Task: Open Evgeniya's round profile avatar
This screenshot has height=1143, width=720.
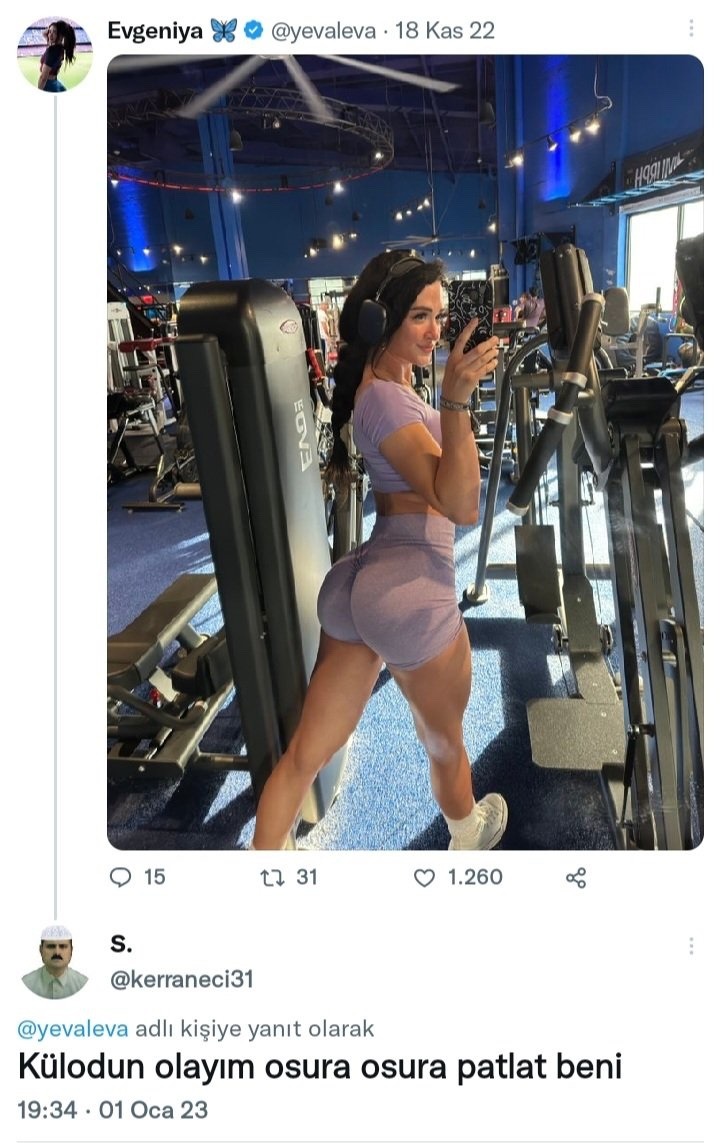Action: tap(55, 55)
